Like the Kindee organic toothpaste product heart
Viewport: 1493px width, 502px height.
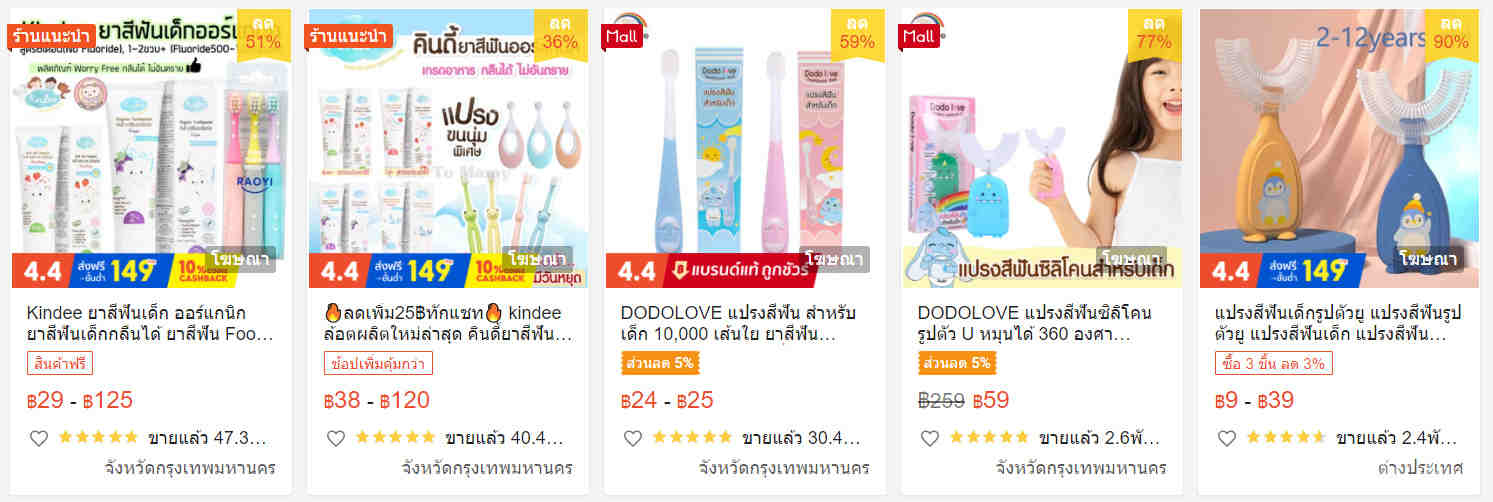(39, 438)
